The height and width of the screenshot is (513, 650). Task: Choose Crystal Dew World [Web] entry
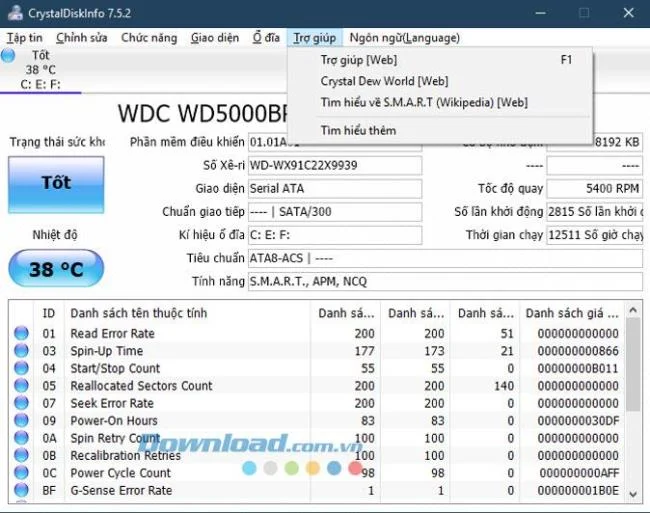click(440, 81)
